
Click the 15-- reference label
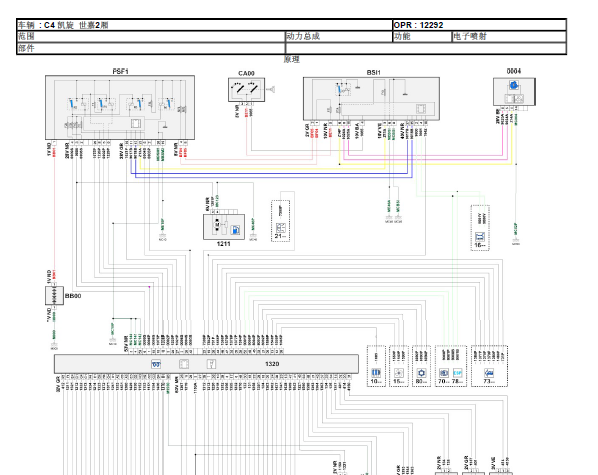(399, 381)
